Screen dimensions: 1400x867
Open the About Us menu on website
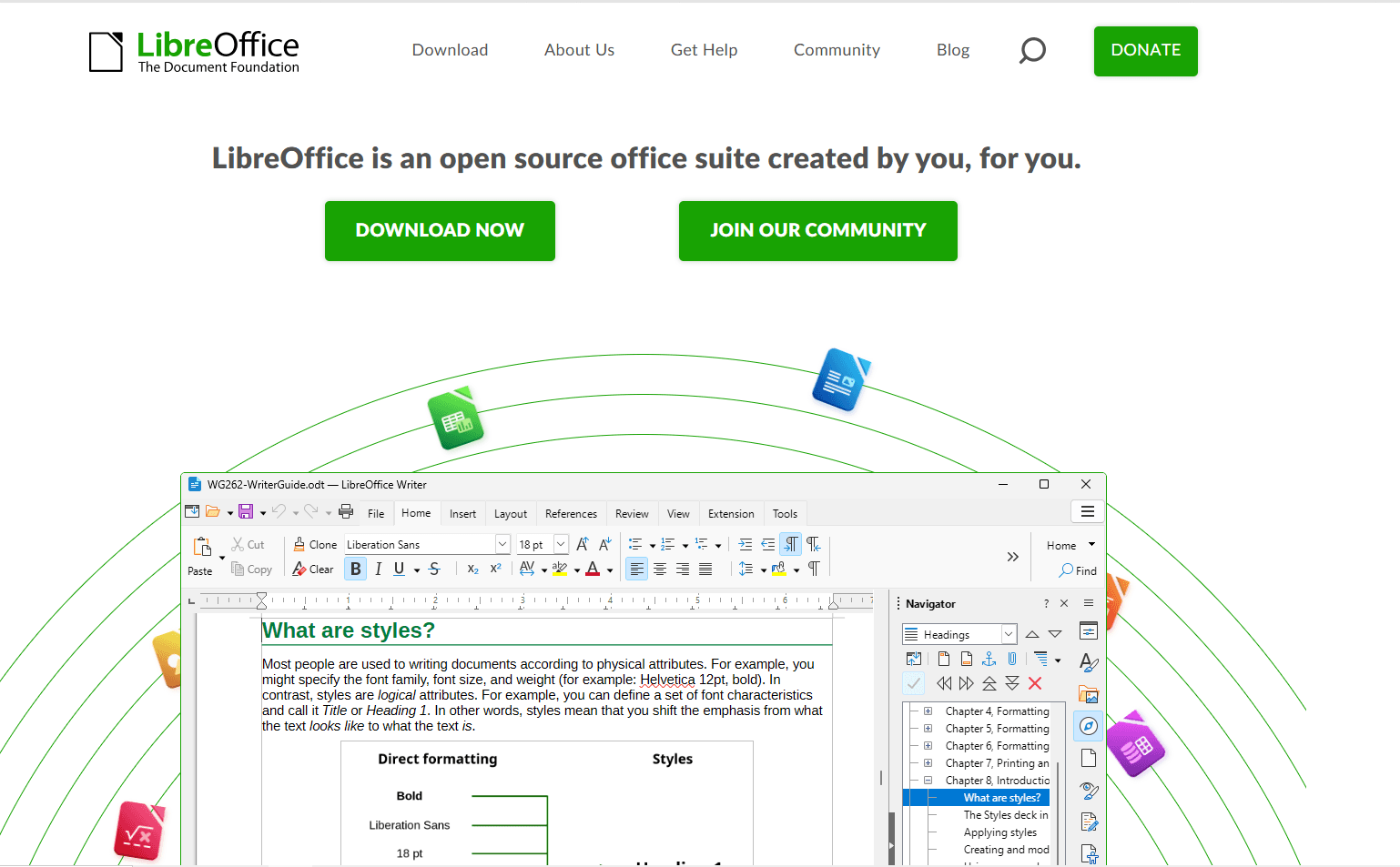[579, 50]
